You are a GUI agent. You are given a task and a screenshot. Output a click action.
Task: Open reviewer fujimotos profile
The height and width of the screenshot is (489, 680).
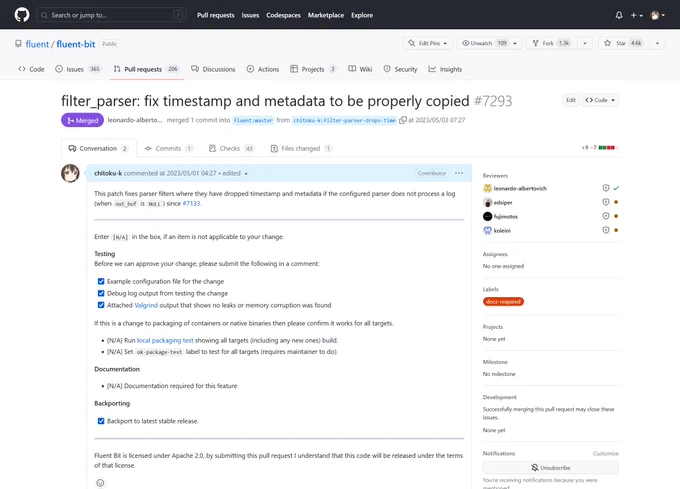point(506,217)
